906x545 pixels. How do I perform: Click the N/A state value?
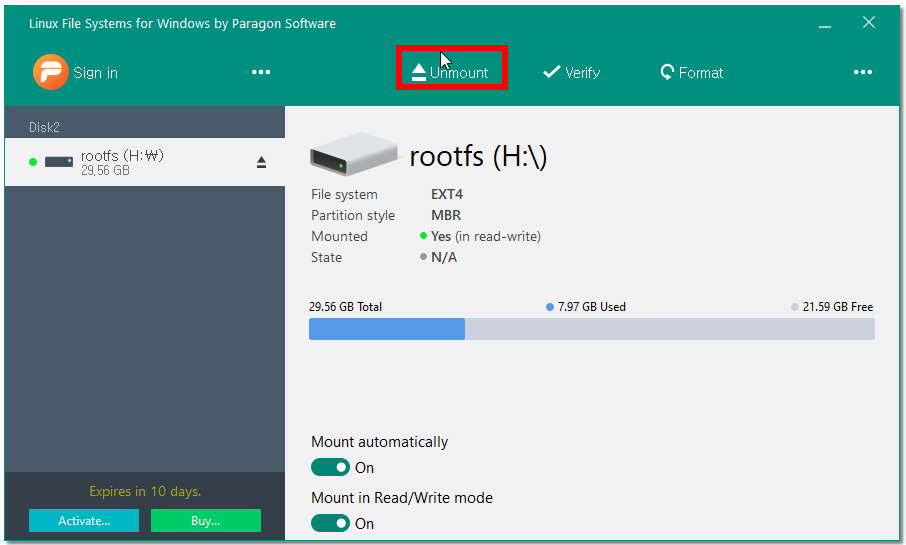(444, 257)
